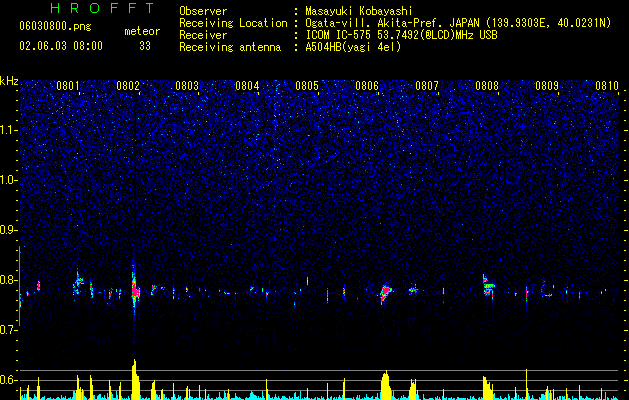Click the 0.8 kHz axis label
629x400 pixels.
coord(9,280)
